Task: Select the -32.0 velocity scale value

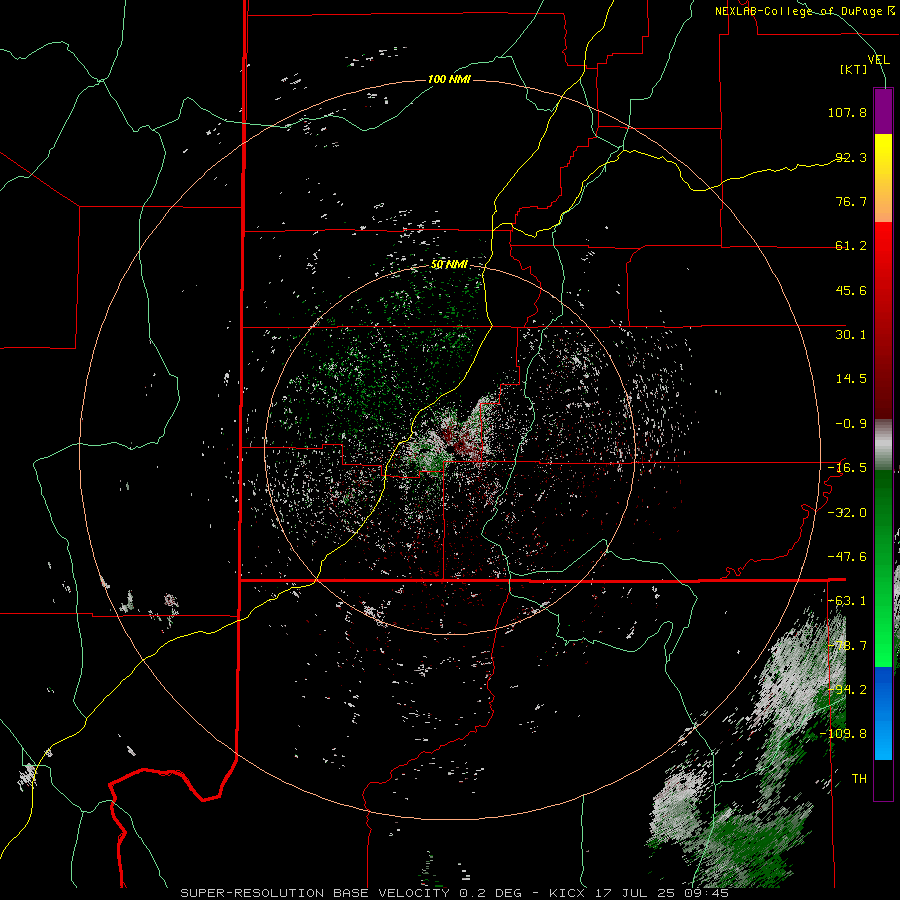Action: (x=847, y=513)
